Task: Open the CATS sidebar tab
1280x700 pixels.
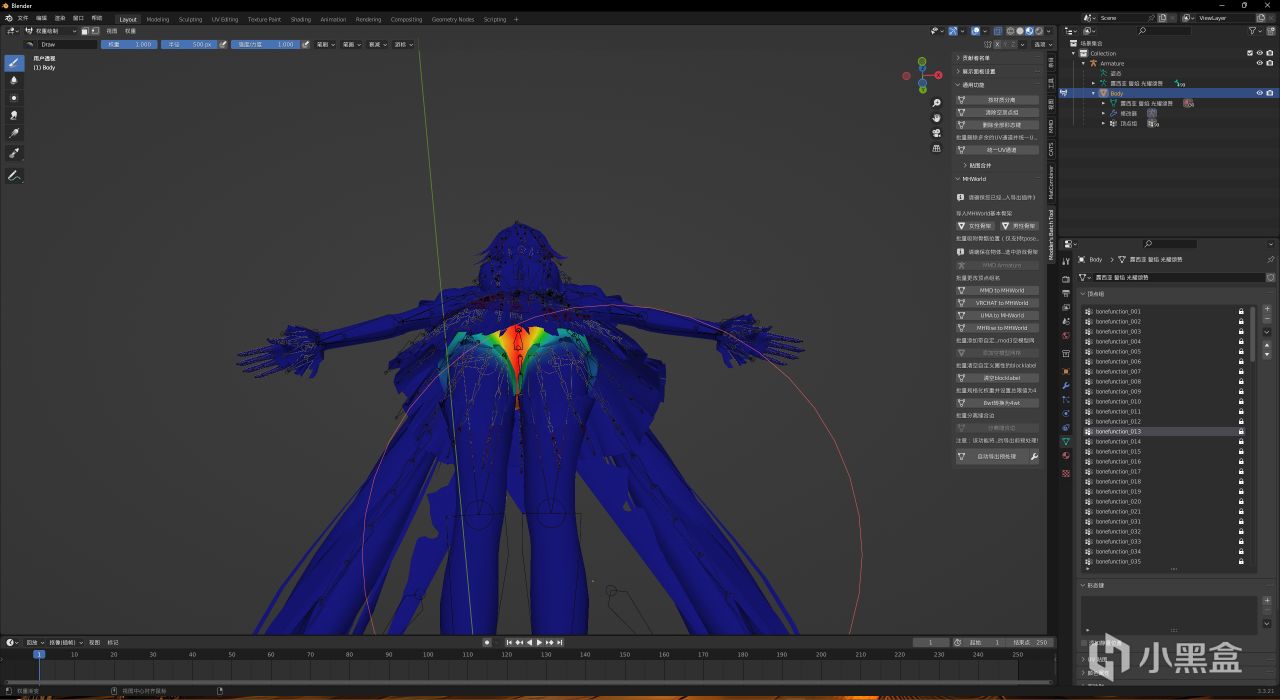Action: click(1051, 149)
